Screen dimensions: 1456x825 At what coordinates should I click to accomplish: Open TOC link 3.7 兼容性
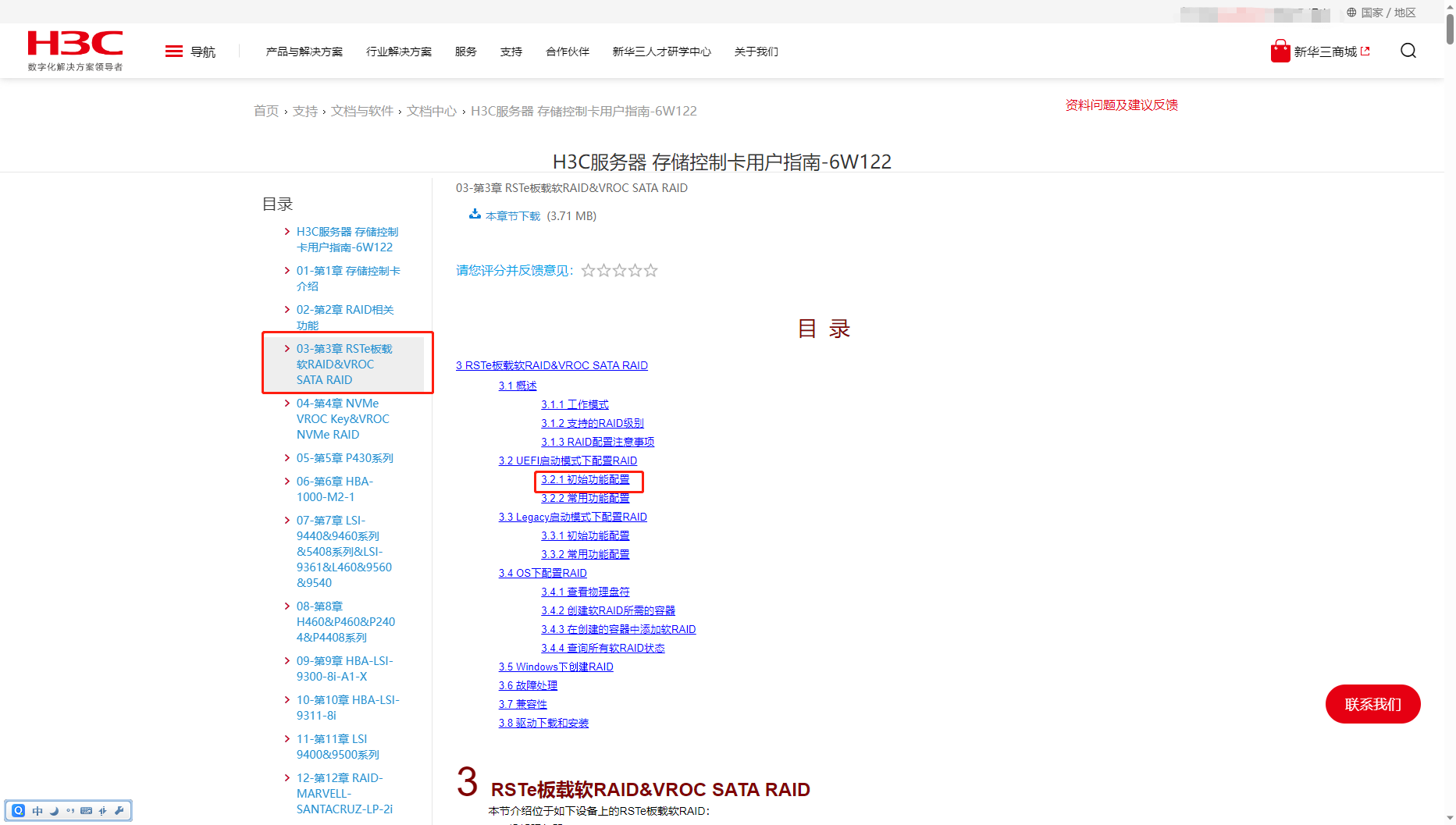[523, 704]
